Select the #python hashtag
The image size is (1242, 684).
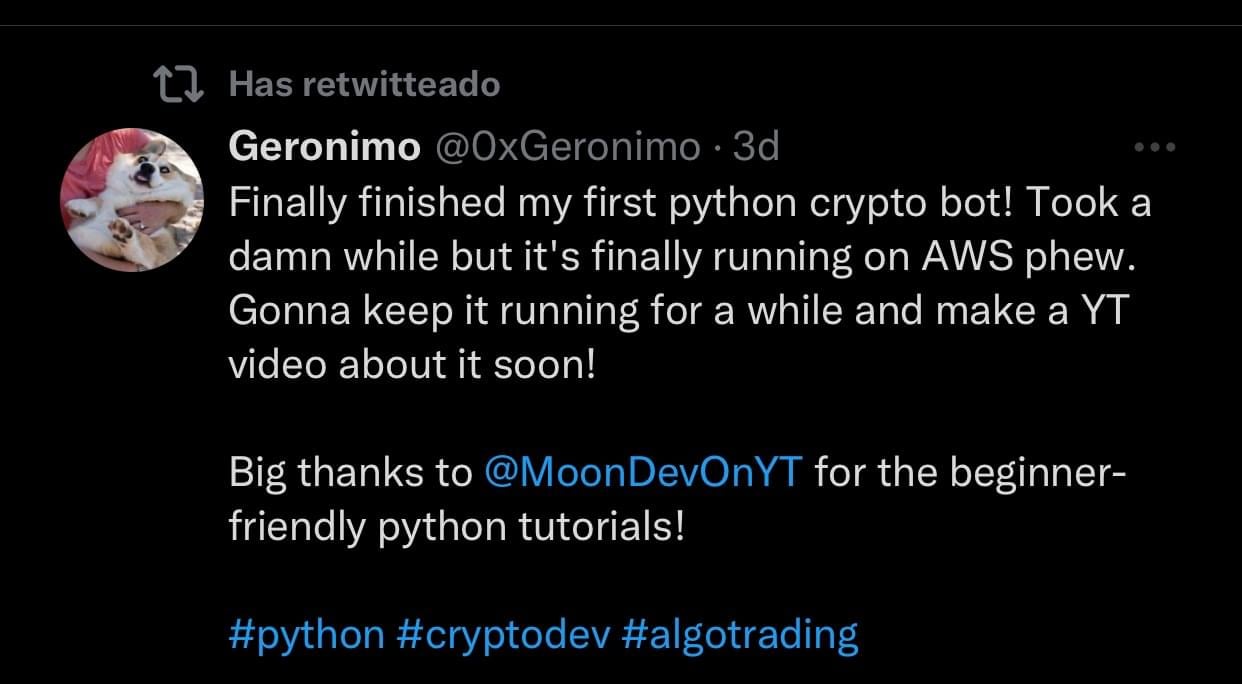(x=306, y=634)
